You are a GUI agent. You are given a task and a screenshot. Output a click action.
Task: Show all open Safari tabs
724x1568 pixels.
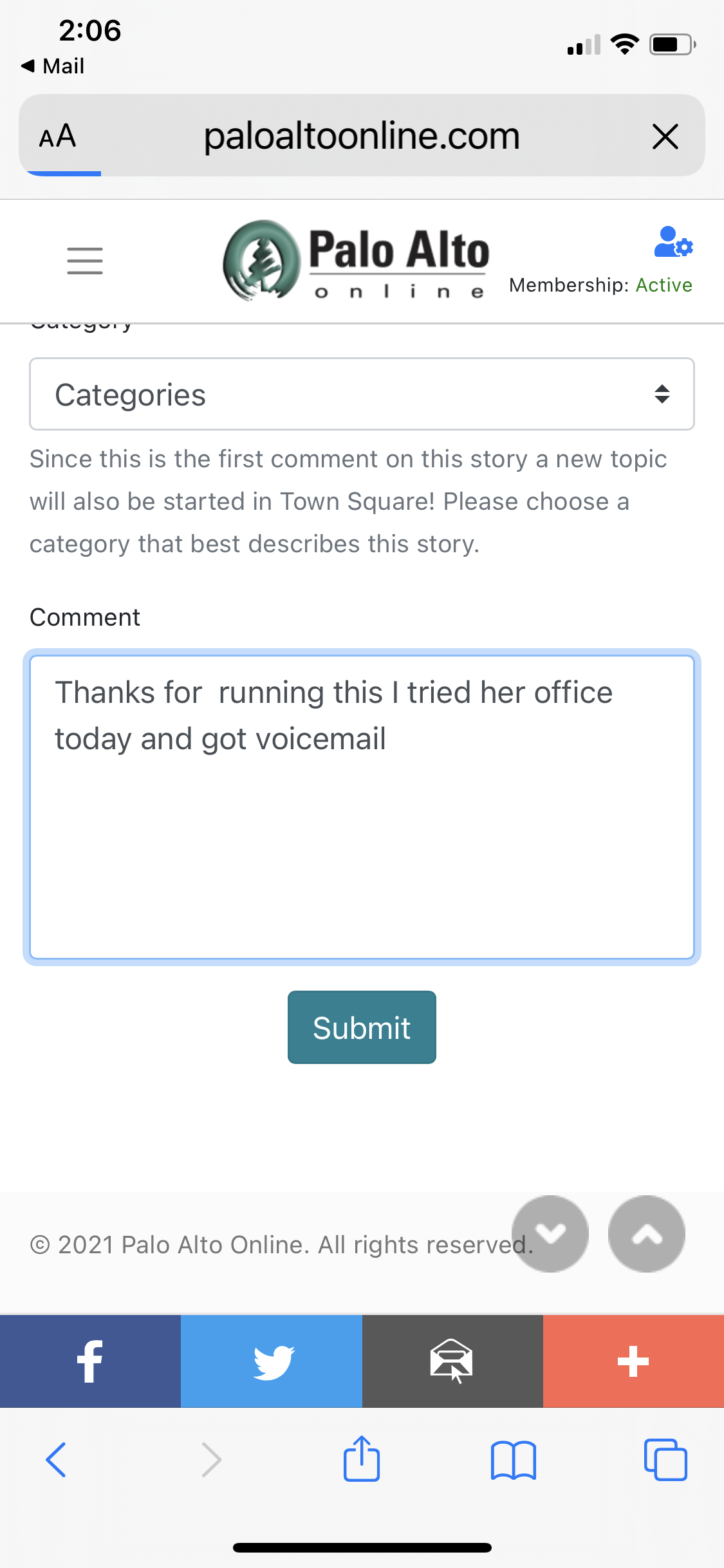tap(665, 1459)
